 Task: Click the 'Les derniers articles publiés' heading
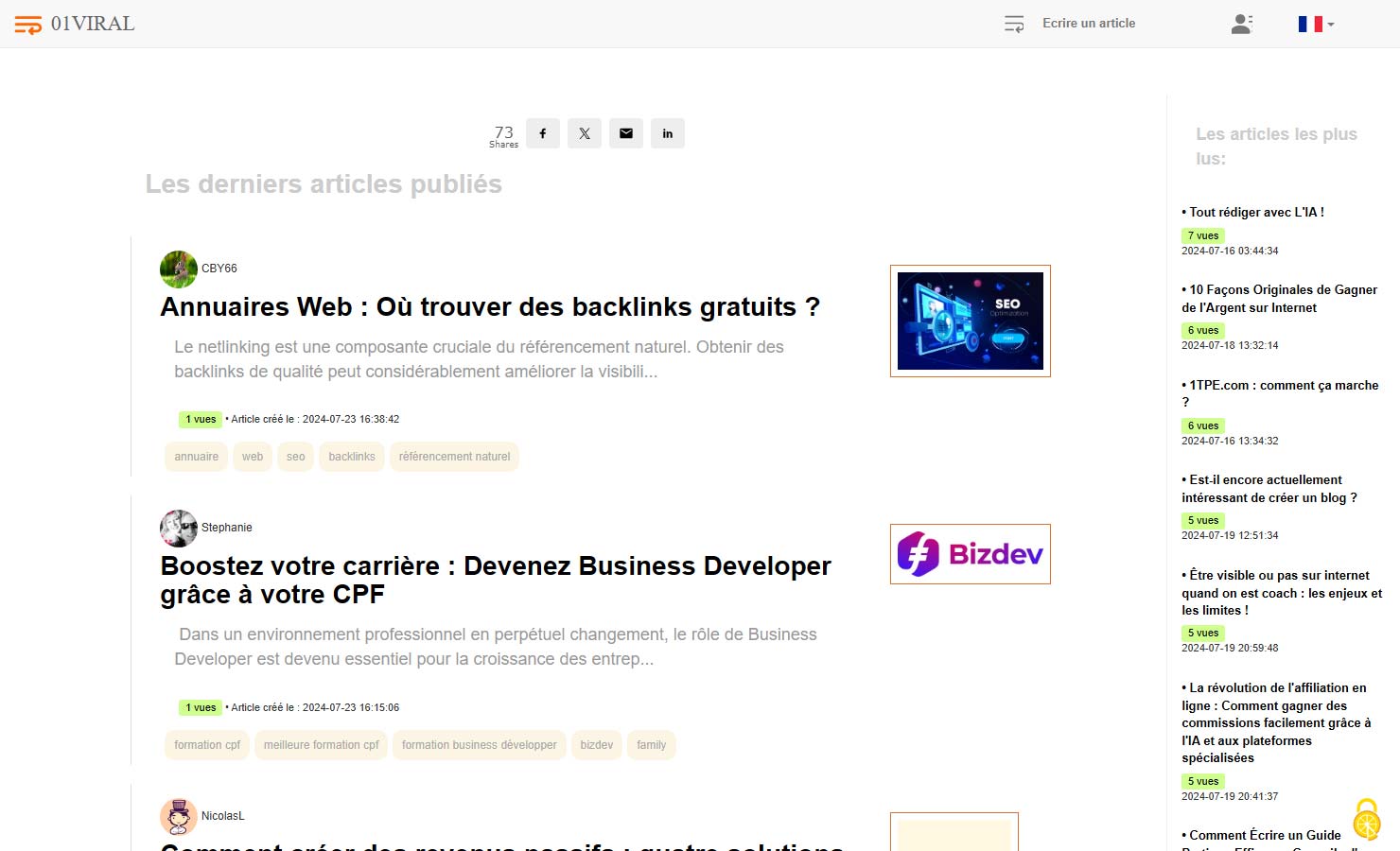(324, 184)
